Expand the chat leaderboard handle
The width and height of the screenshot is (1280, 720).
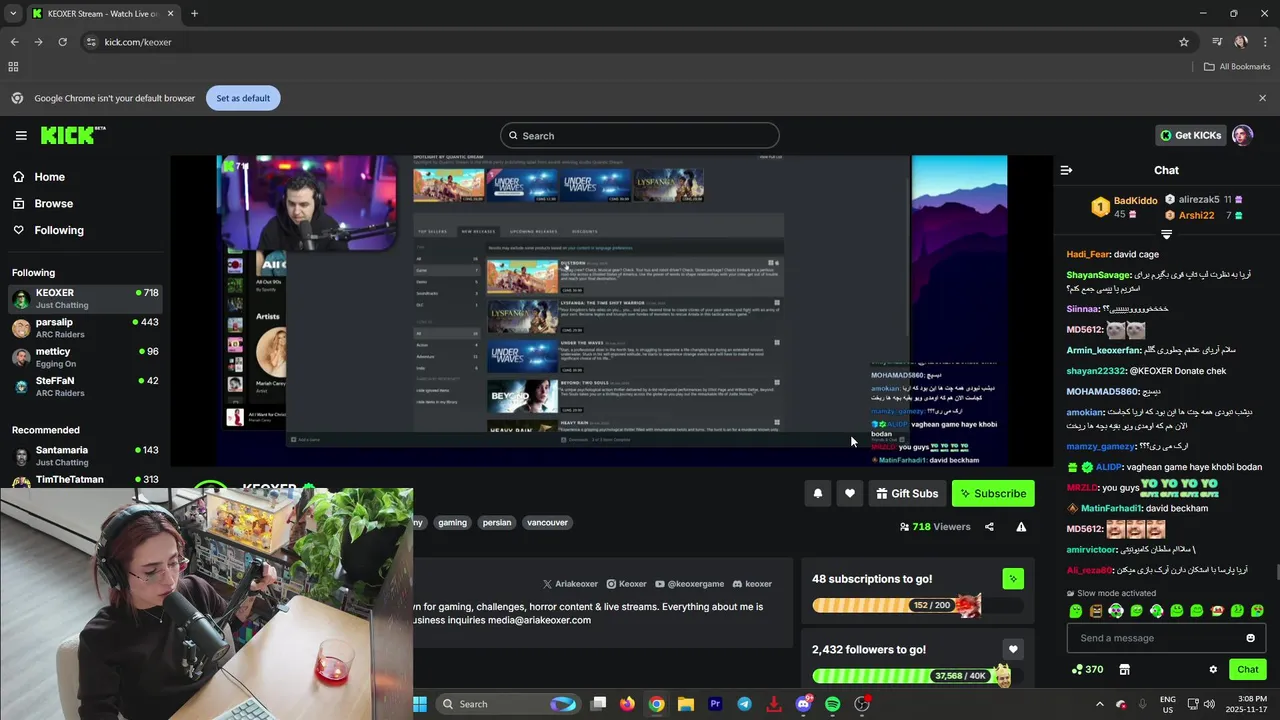click(1166, 234)
